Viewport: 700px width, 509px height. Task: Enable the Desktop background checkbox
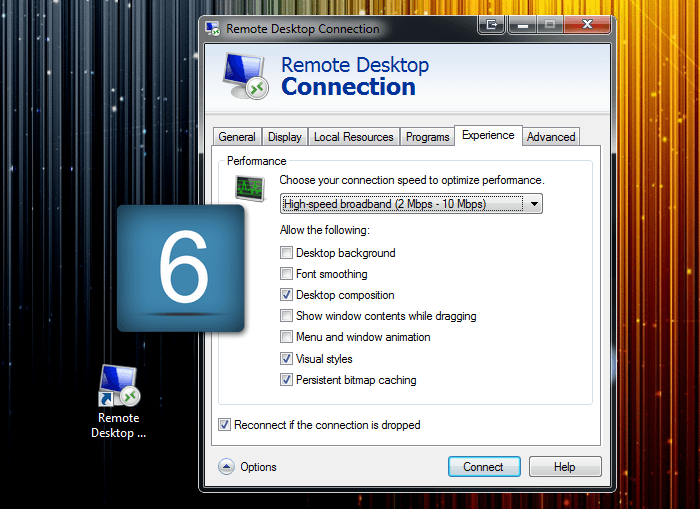pyautogui.click(x=286, y=253)
